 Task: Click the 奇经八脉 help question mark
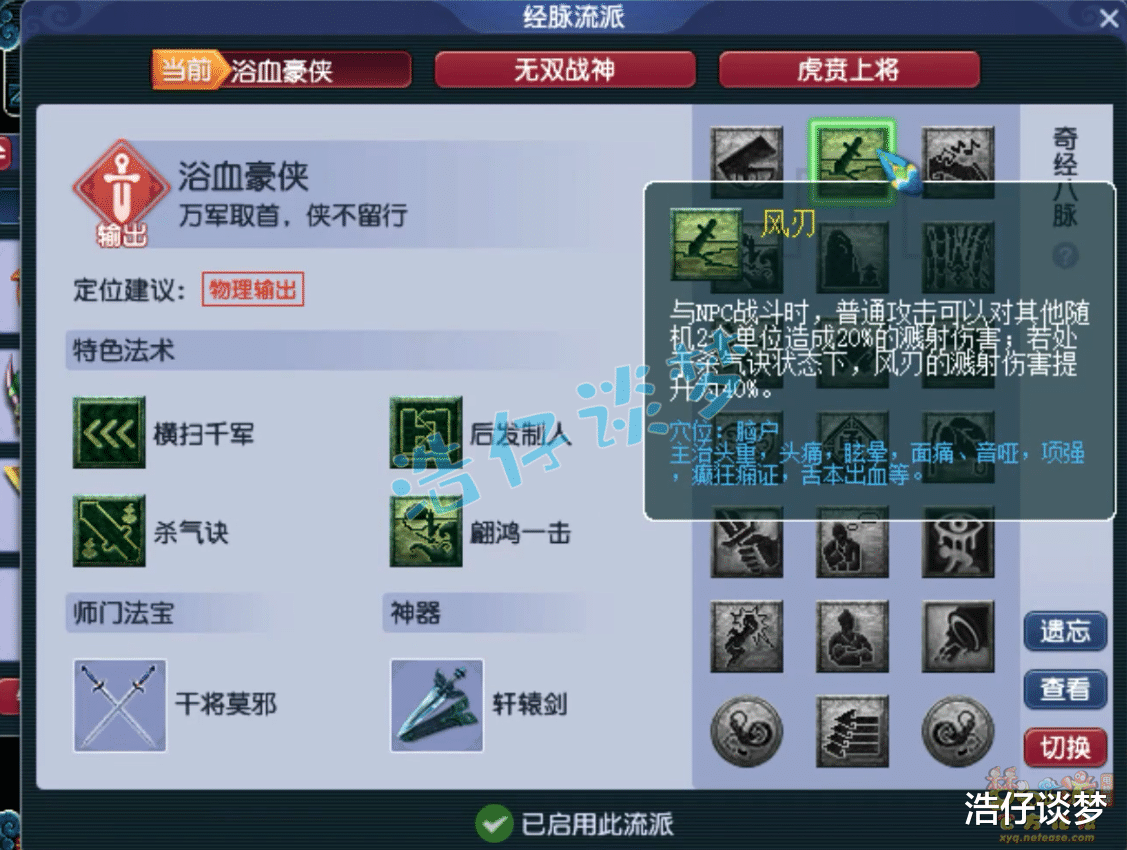click(x=1065, y=255)
